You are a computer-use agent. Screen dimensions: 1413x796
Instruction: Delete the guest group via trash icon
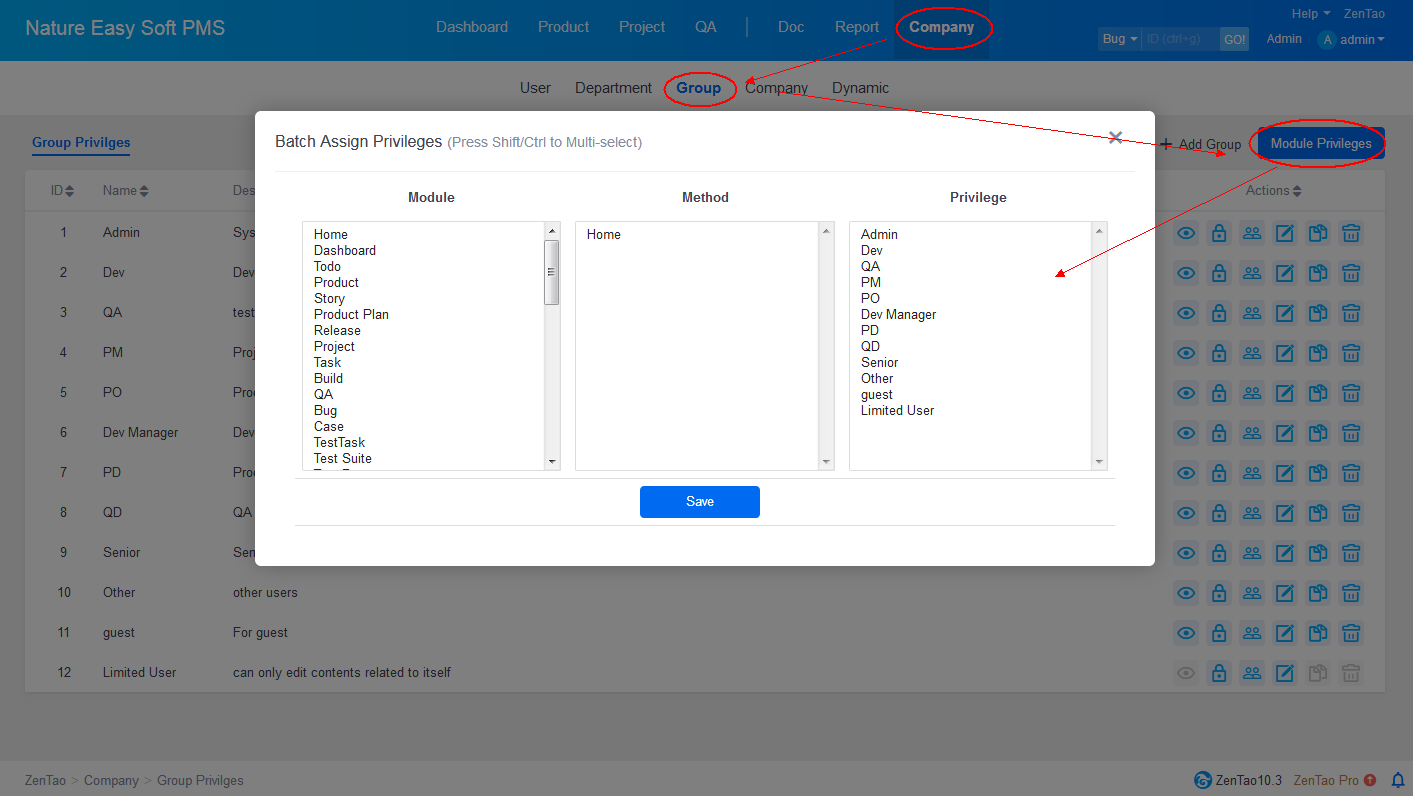[1351, 633]
